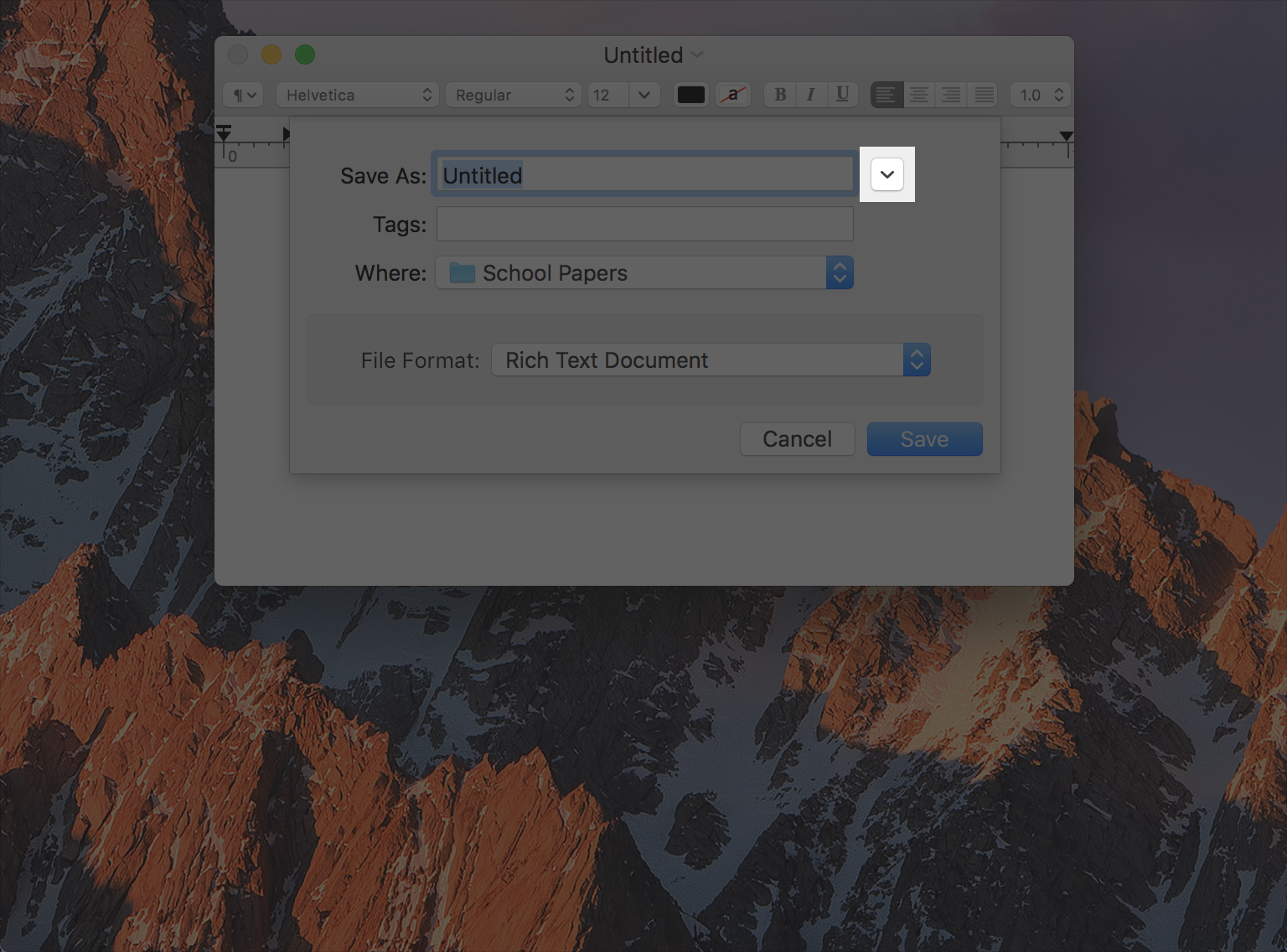Open the Untitled window title dropdown chevron

[697, 54]
